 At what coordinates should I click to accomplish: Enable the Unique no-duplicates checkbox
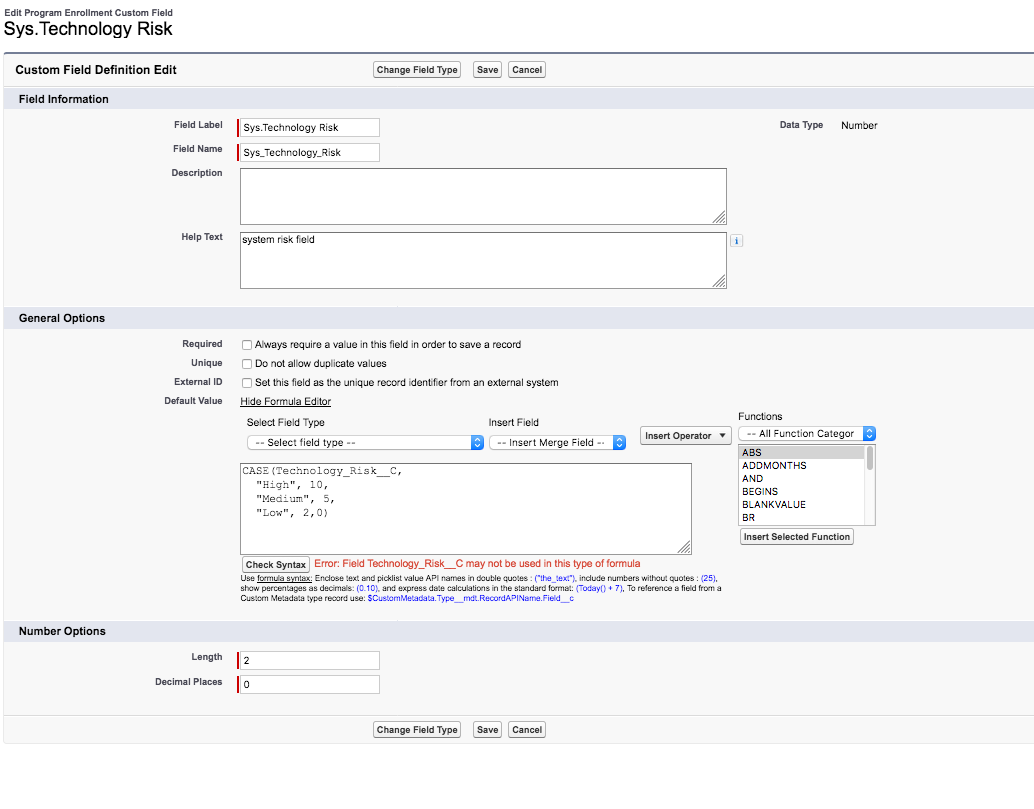247,364
